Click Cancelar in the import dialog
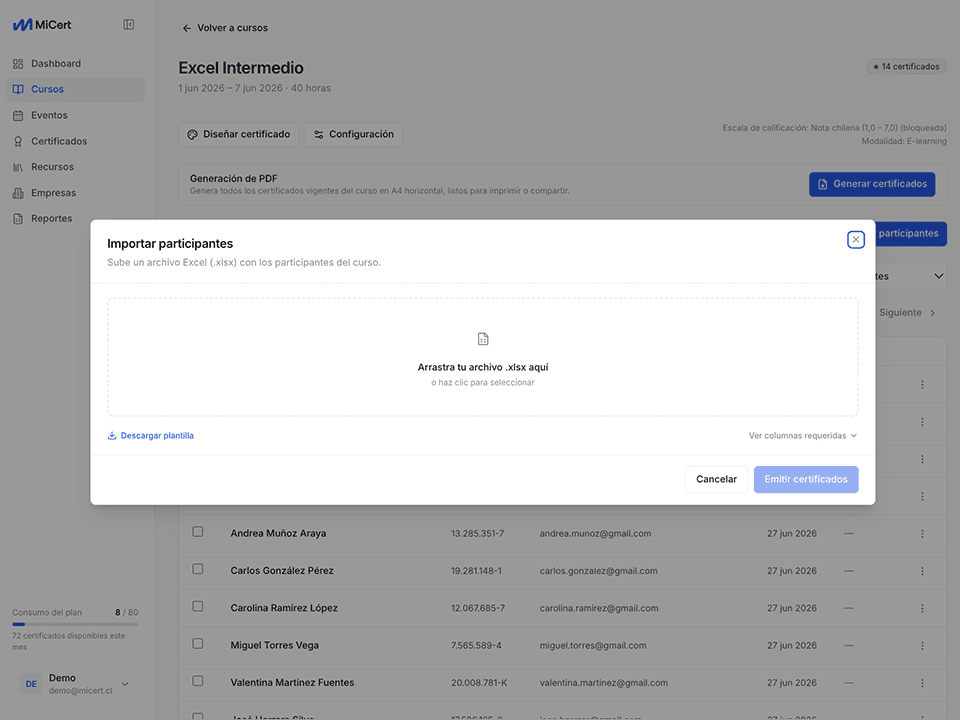 point(716,479)
